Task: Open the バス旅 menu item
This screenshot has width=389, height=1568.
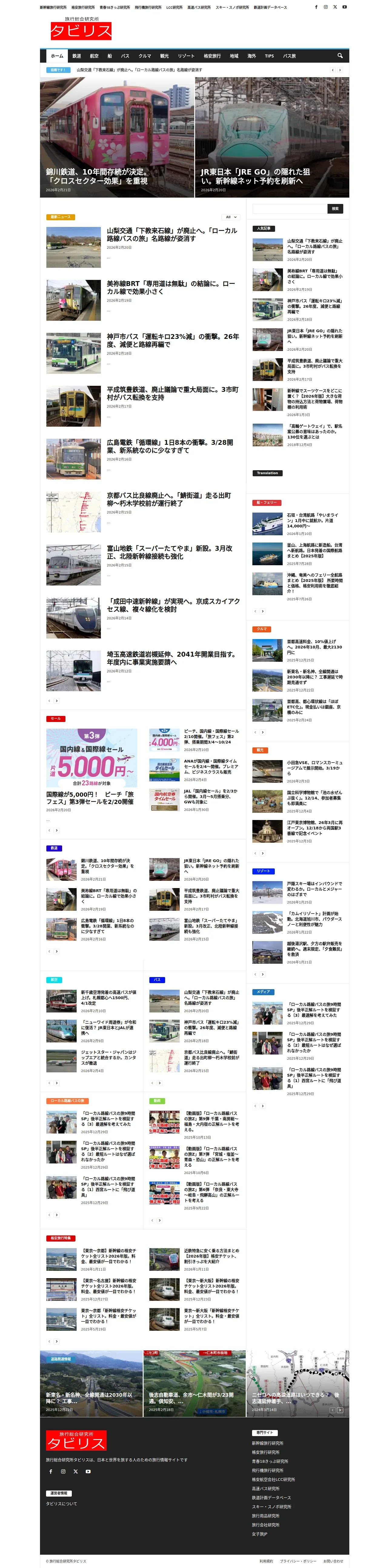Action: pyautogui.click(x=290, y=56)
